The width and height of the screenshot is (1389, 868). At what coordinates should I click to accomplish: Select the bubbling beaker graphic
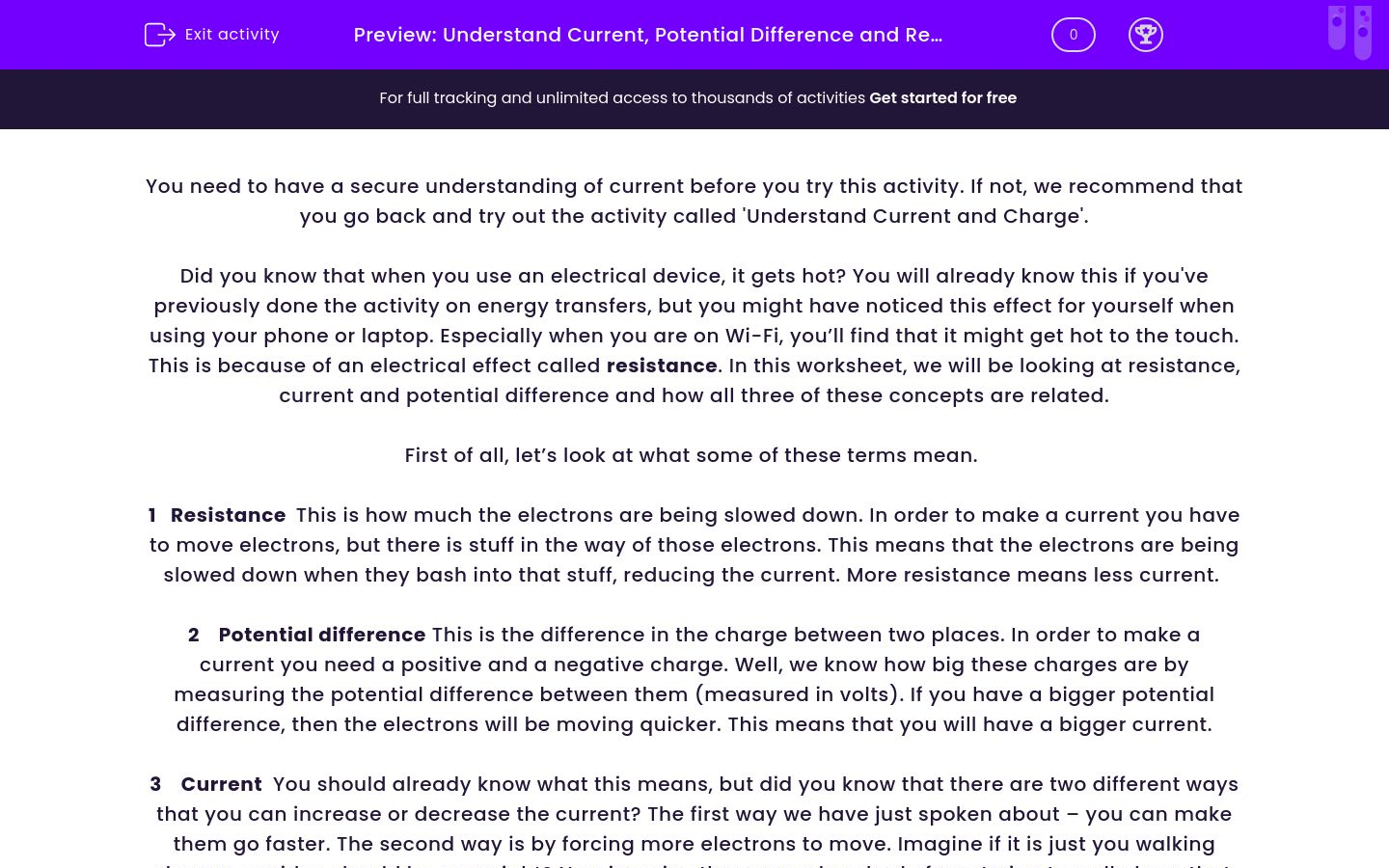tap(1350, 31)
